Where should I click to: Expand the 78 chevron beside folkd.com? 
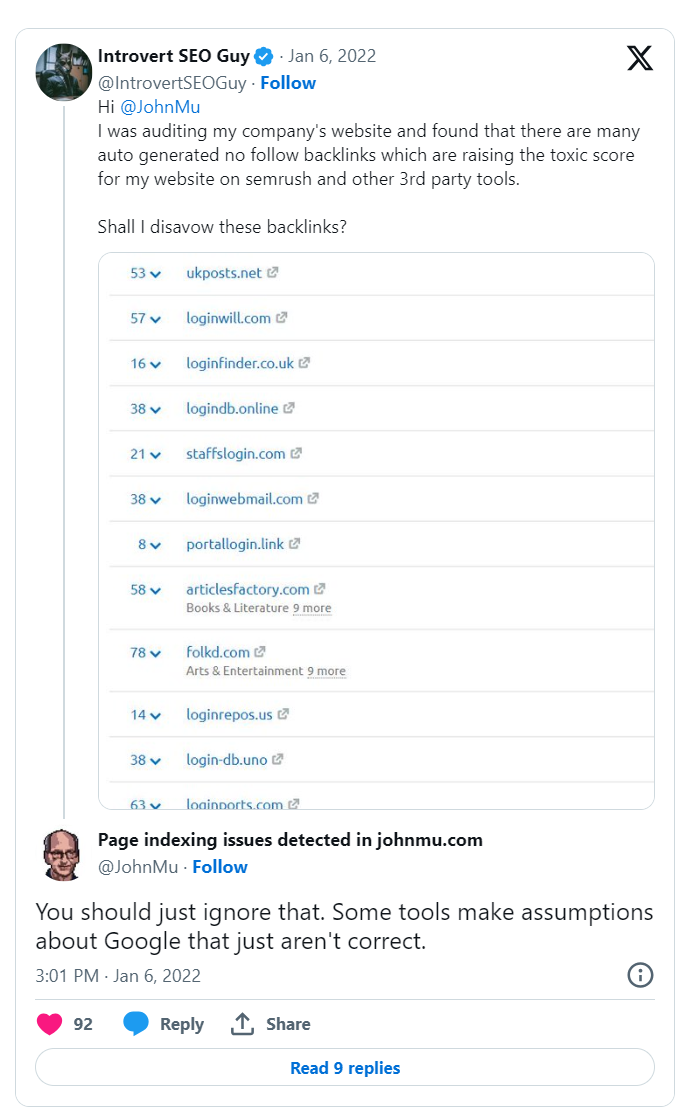click(x=155, y=653)
